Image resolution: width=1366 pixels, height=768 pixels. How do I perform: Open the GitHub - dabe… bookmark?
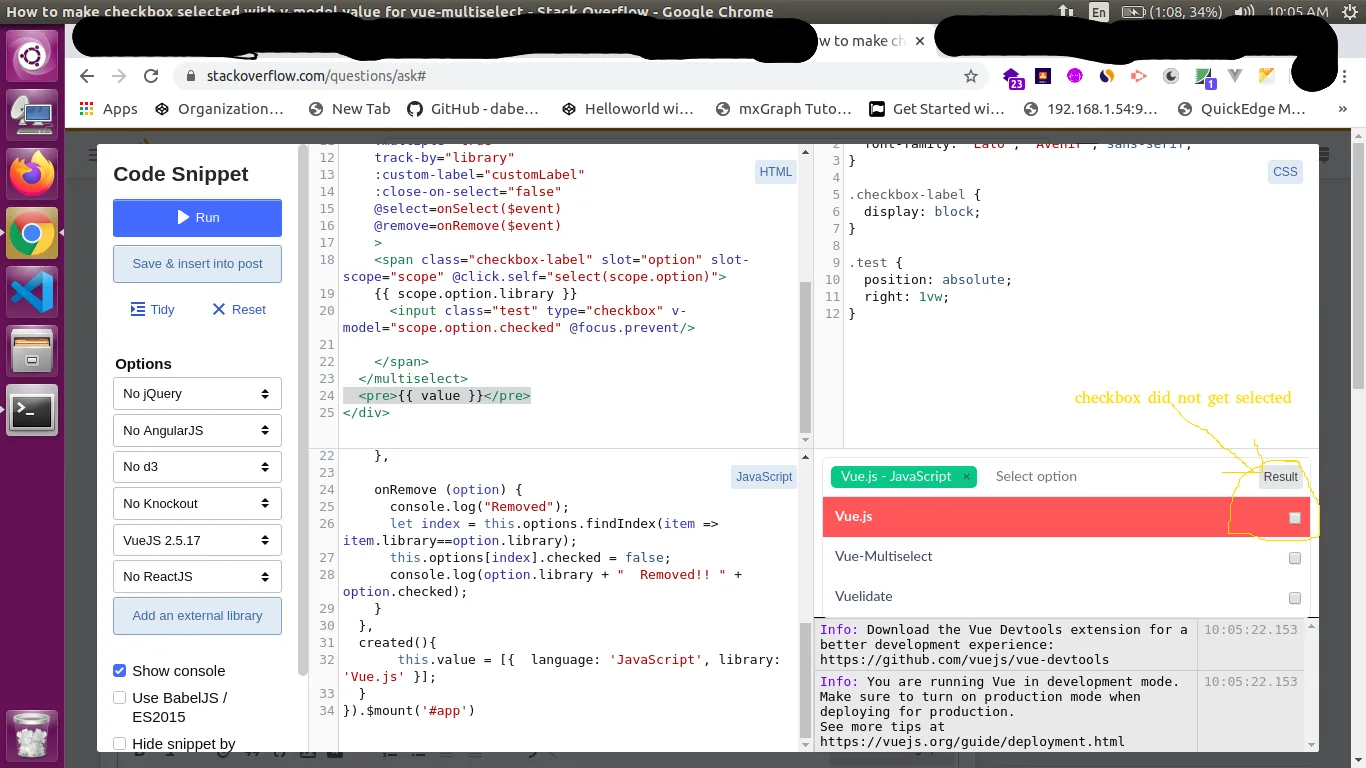(473, 109)
